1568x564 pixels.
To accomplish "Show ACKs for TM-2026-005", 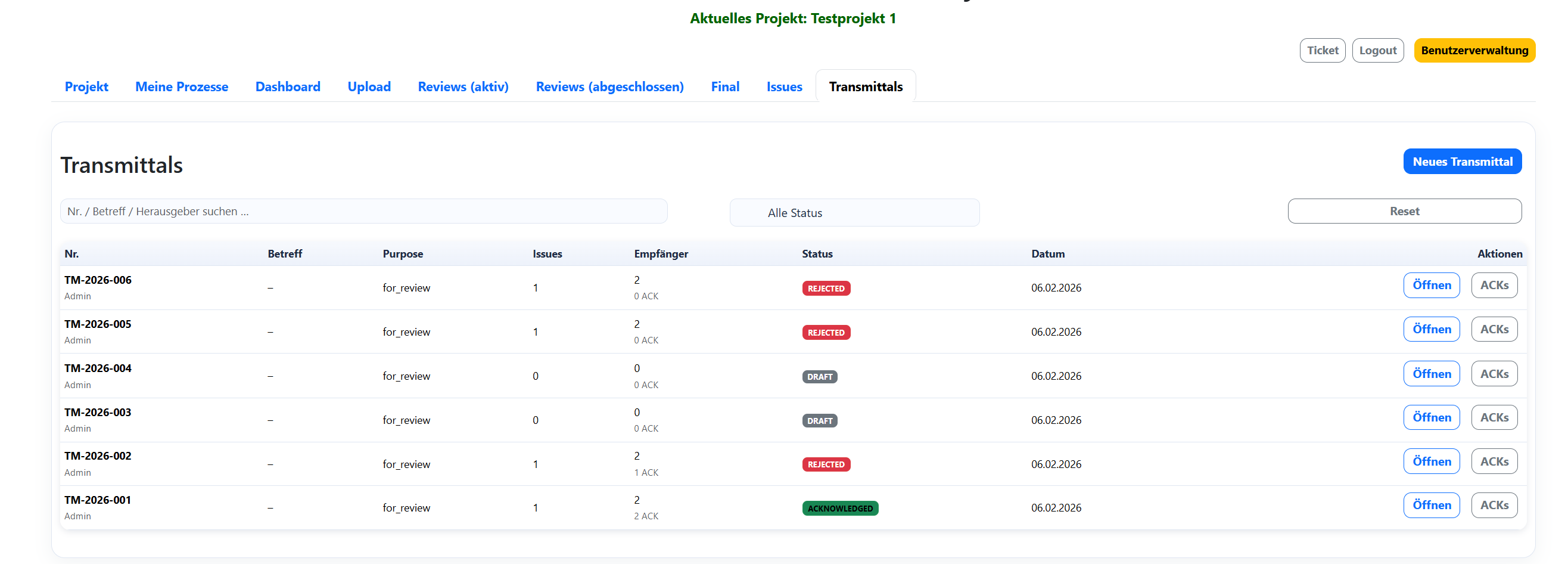I will [x=1494, y=330].
